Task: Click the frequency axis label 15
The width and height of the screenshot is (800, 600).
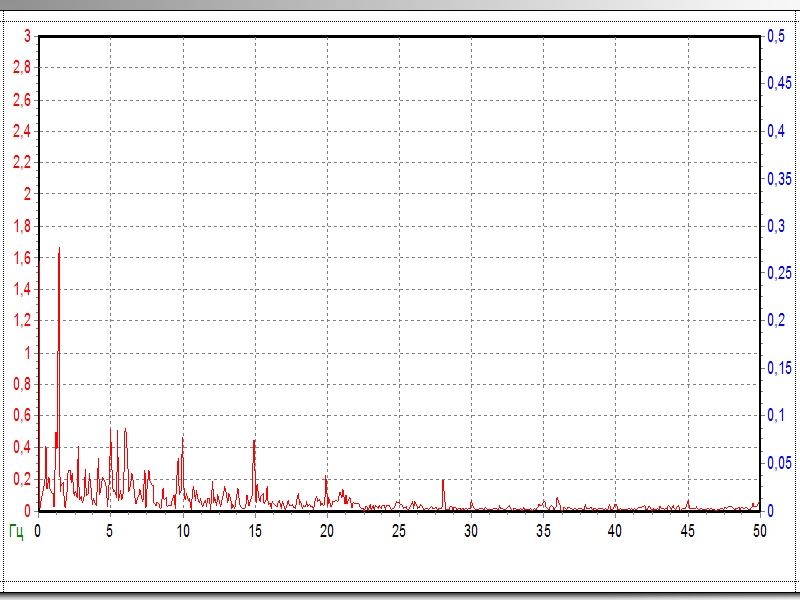Action: 255,531
